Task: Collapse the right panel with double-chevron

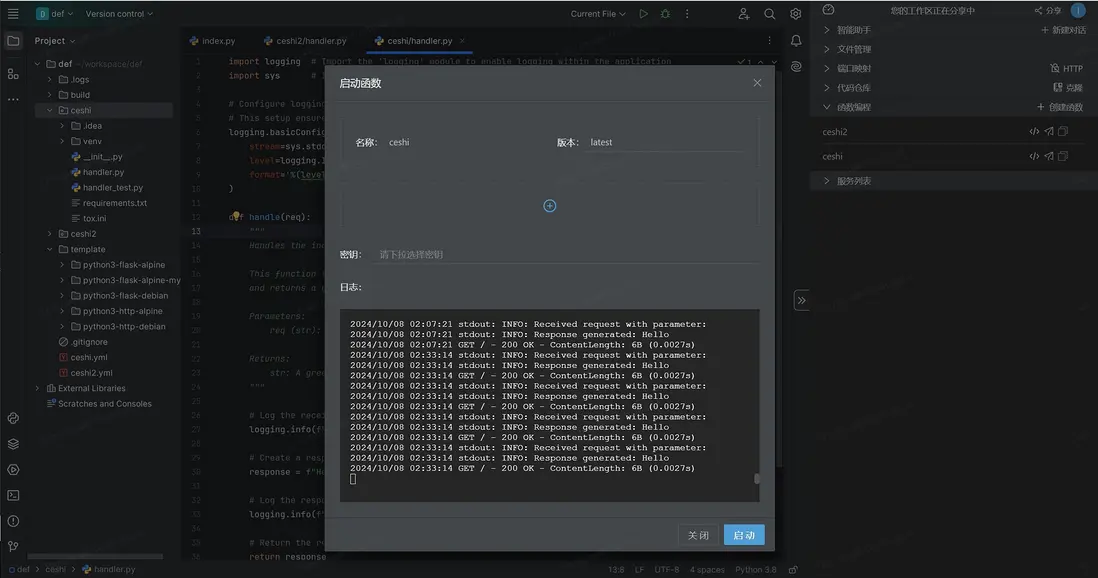Action: [x=801, y=301]
